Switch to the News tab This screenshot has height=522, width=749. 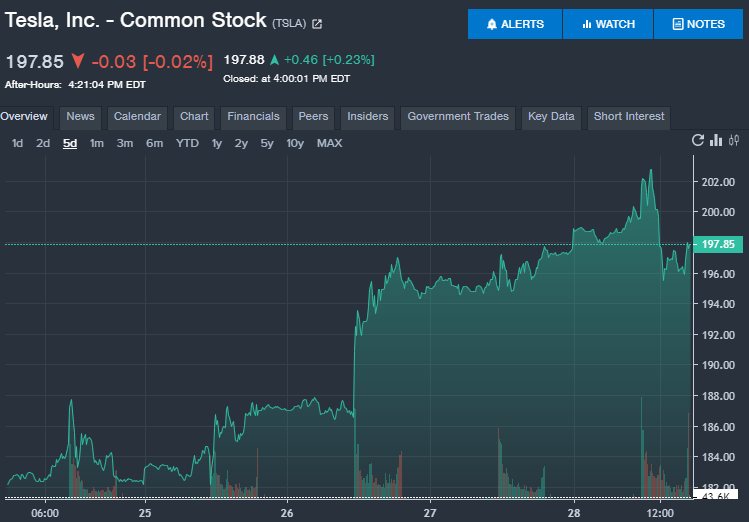(80, 117)
